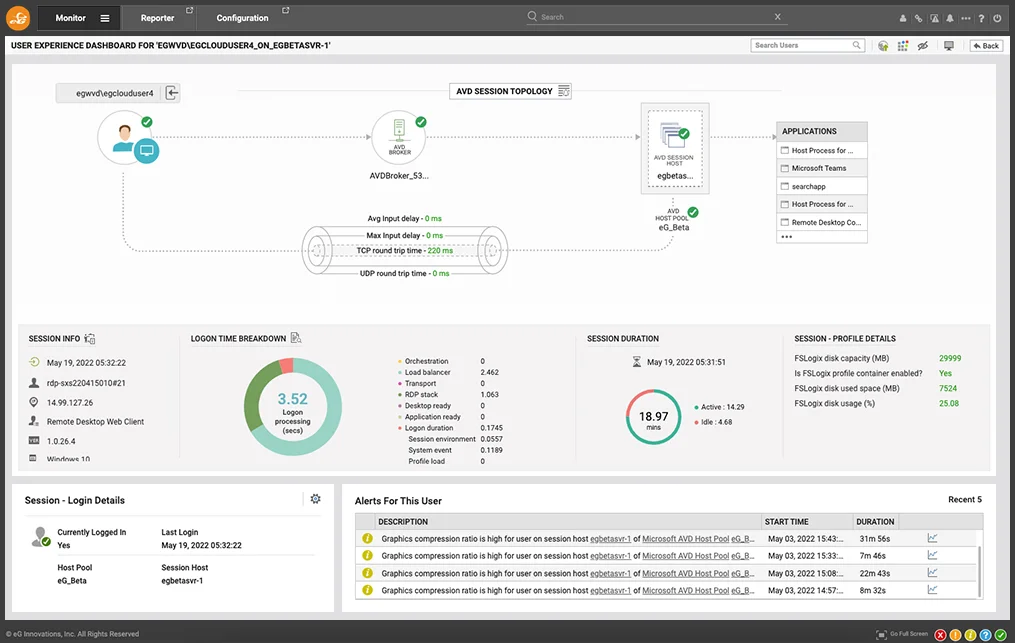1015x643 pixels.
Task: Open the SESSION INFO details icon
Action: click(x=90, y=339)
